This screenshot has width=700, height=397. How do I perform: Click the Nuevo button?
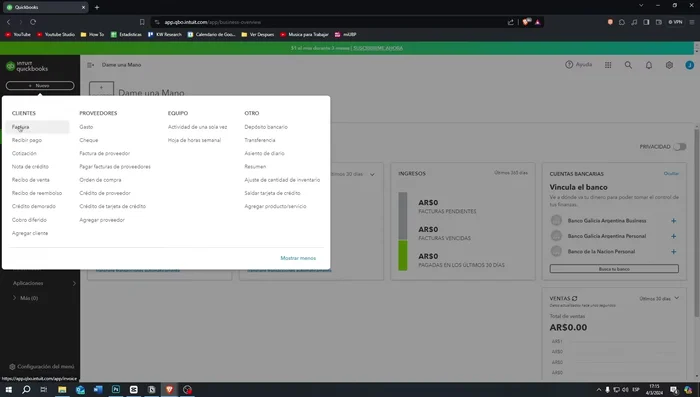click(x=40, y=85)
